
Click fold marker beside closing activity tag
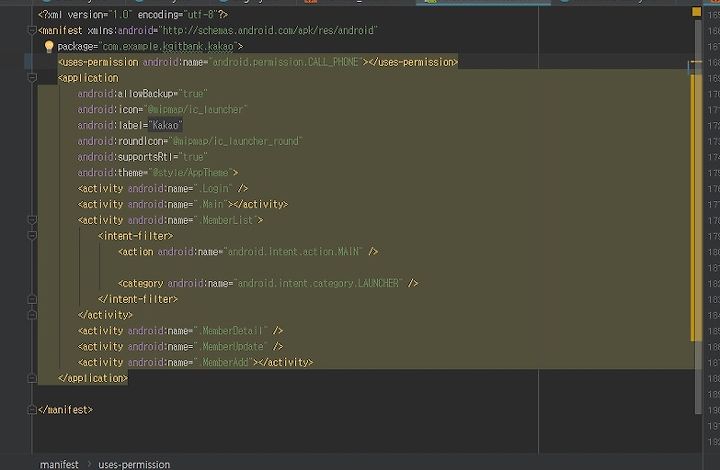(x=32, y=315)
